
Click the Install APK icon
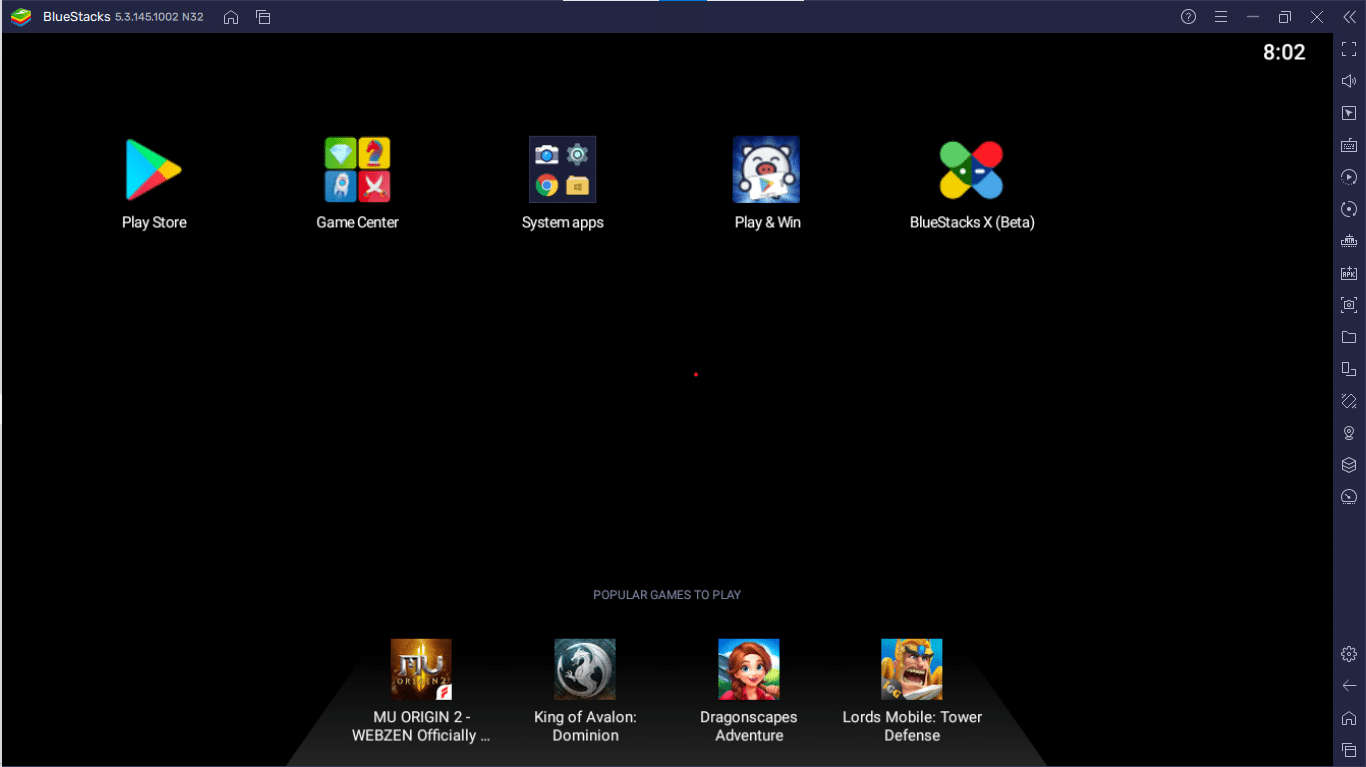[x=1349, y=273]
